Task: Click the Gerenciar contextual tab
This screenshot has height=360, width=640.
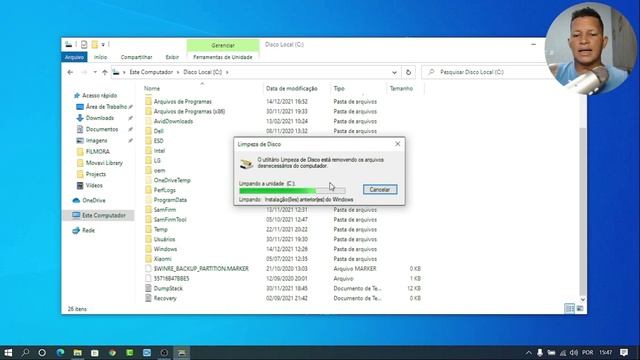Action: click(223, 45)
